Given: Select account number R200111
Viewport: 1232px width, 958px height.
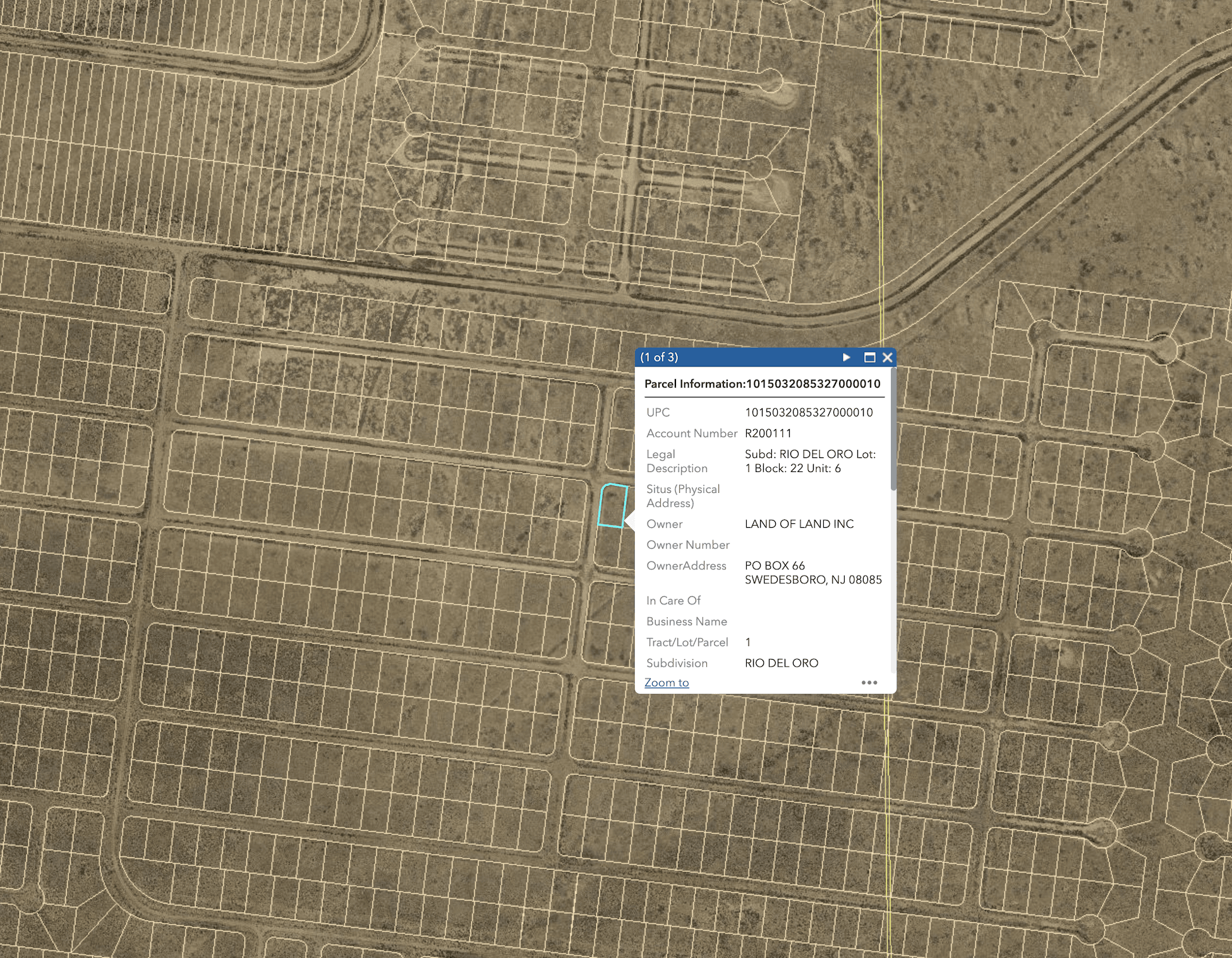Looking at the screenshot, I should tap(768, 434).
